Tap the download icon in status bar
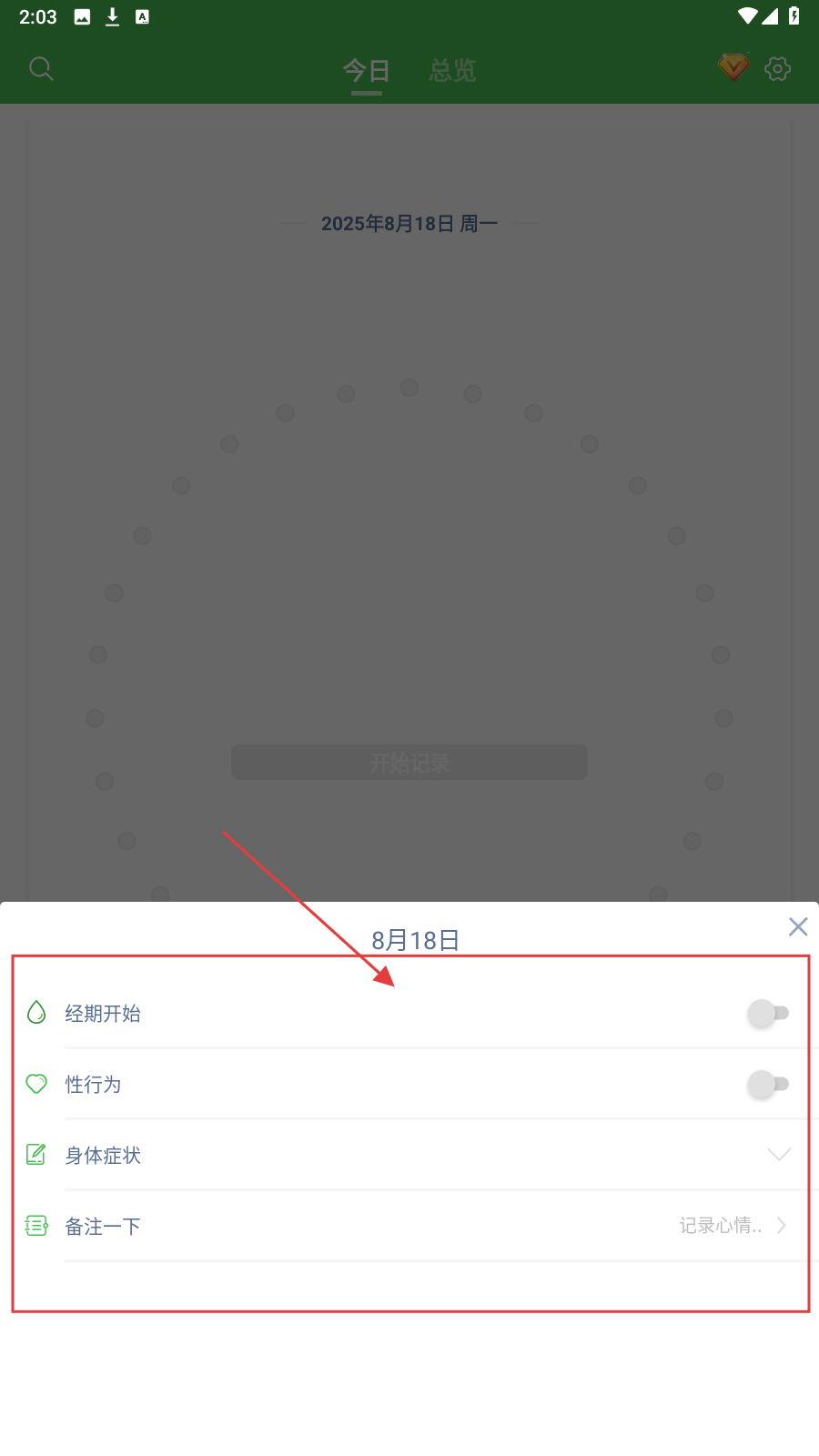 pyautogui.click(x=112, y=16)
